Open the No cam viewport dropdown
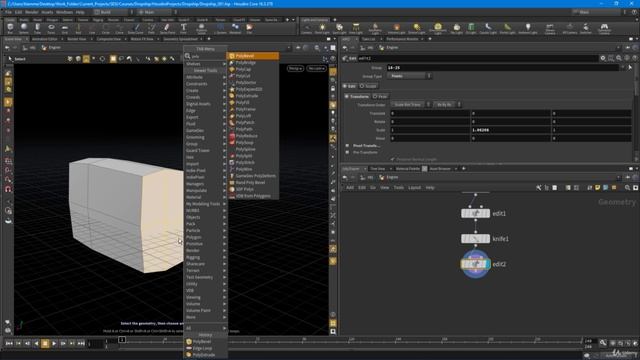The width and height of the screenshot is (640, 360). tap(316, 68)
